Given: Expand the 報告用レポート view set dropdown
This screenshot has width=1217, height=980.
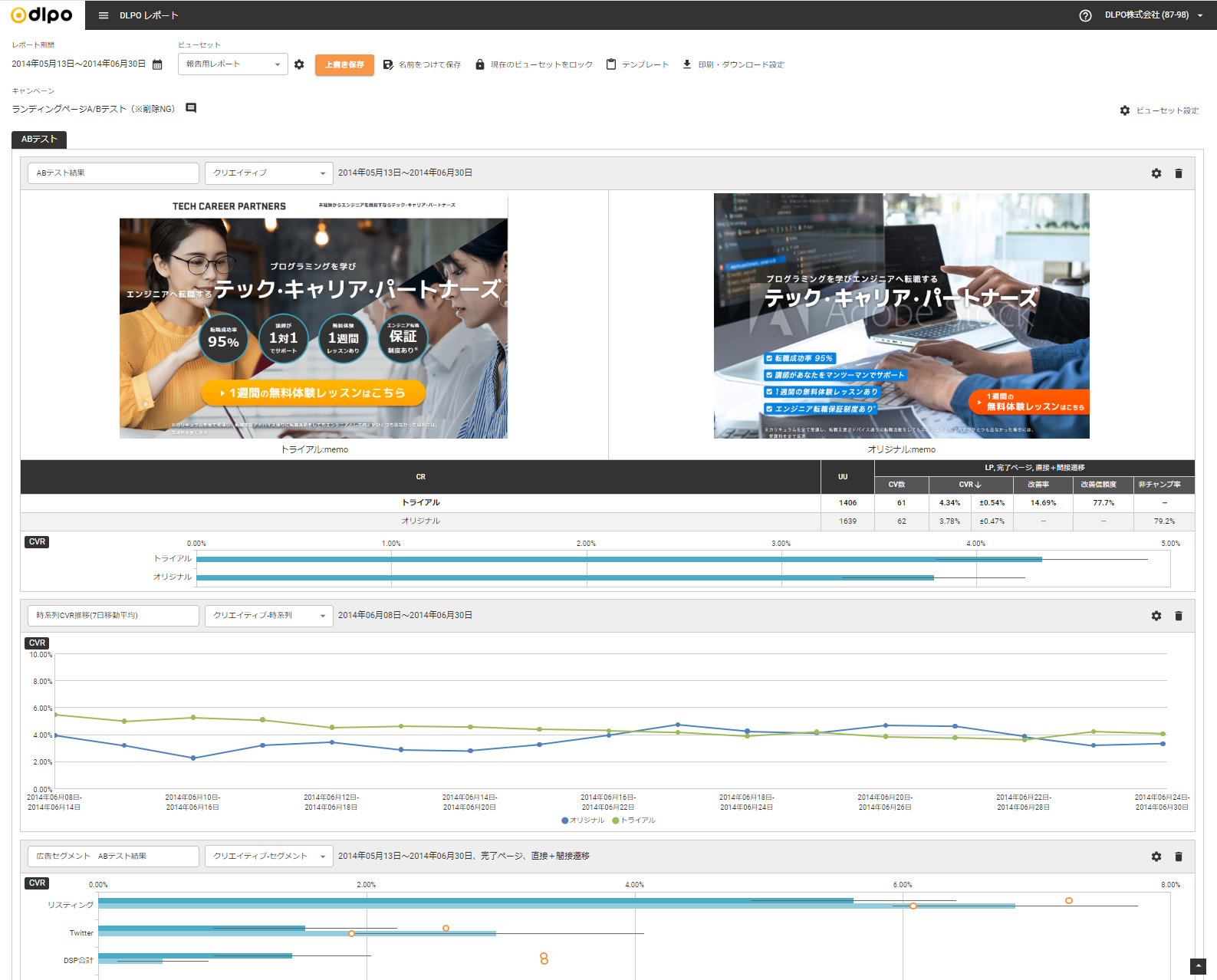Looking at the screenshot, I should click(x=233, y=64).
